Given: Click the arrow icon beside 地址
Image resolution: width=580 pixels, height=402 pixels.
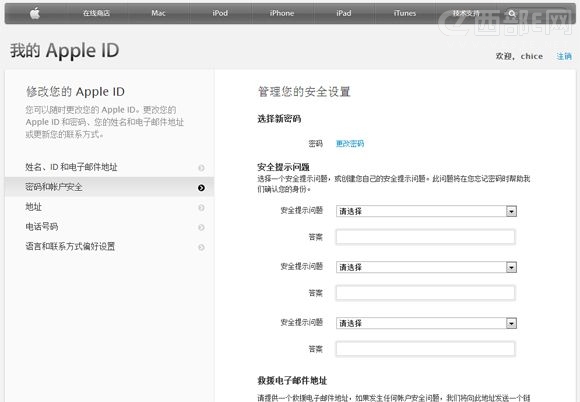Looking at the screenshot, I should tap(201, 207).
